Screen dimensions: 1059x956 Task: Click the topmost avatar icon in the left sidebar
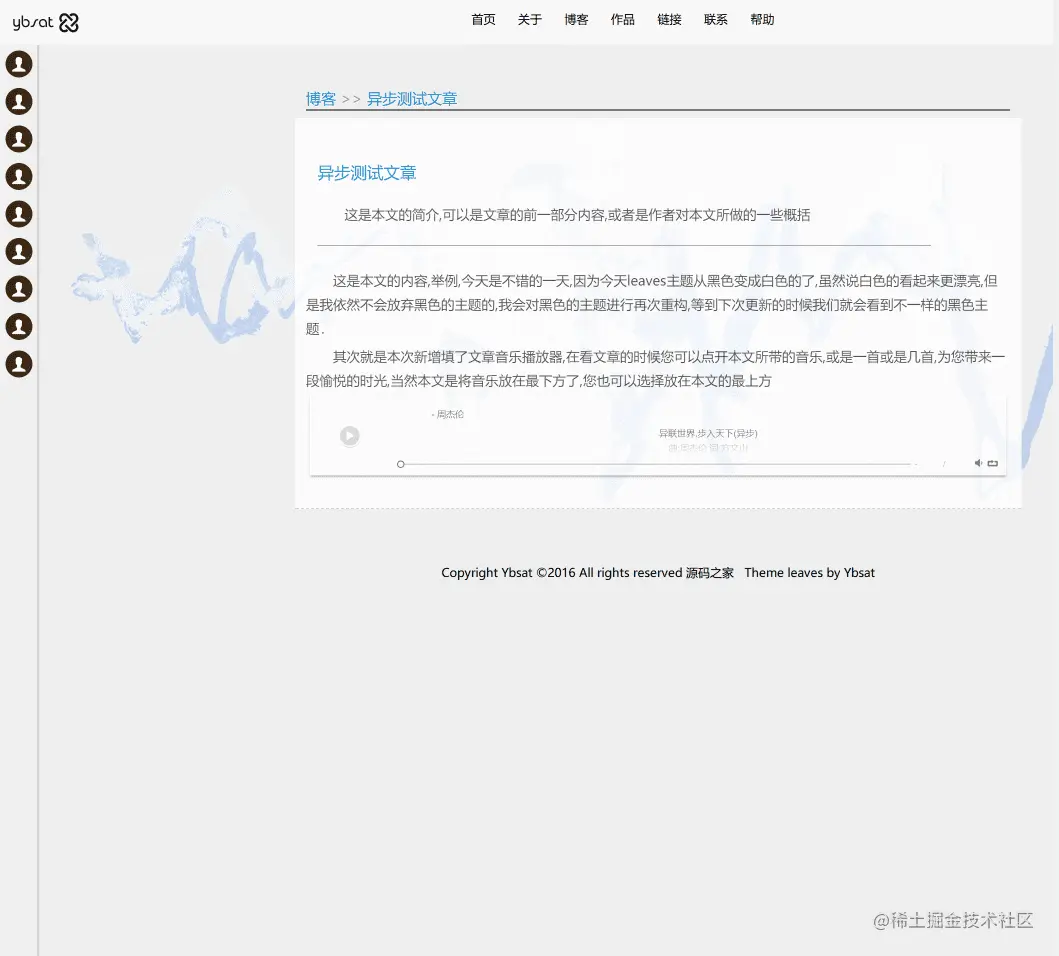pyautogui.click(x=19, y=63)
